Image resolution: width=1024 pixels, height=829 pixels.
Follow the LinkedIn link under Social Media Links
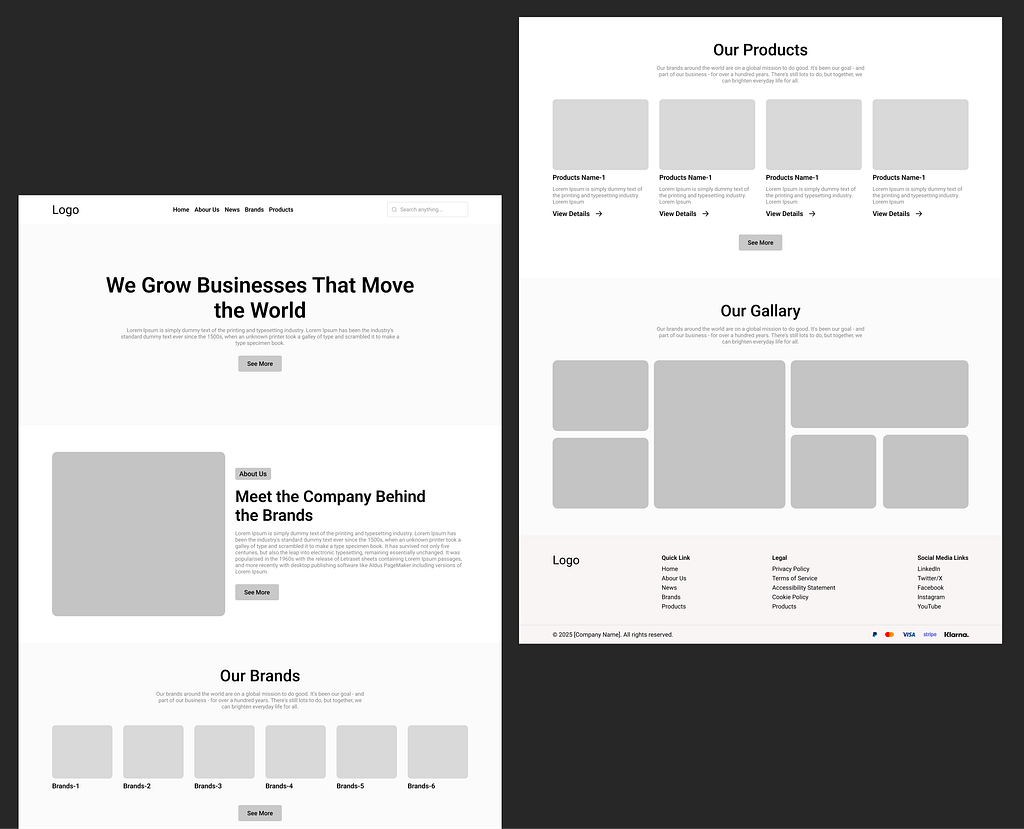[x=928, y=568]
